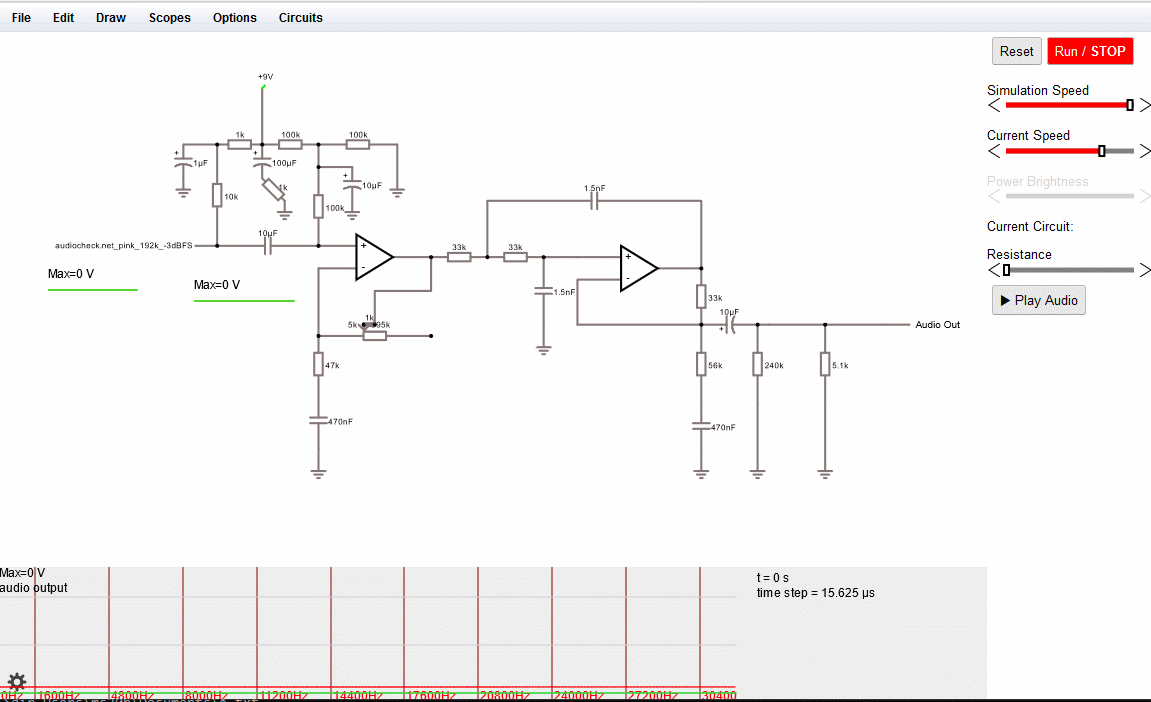Click the 14400Hz frequency marker
The image size is (1151, 702).
coord(358,695)
